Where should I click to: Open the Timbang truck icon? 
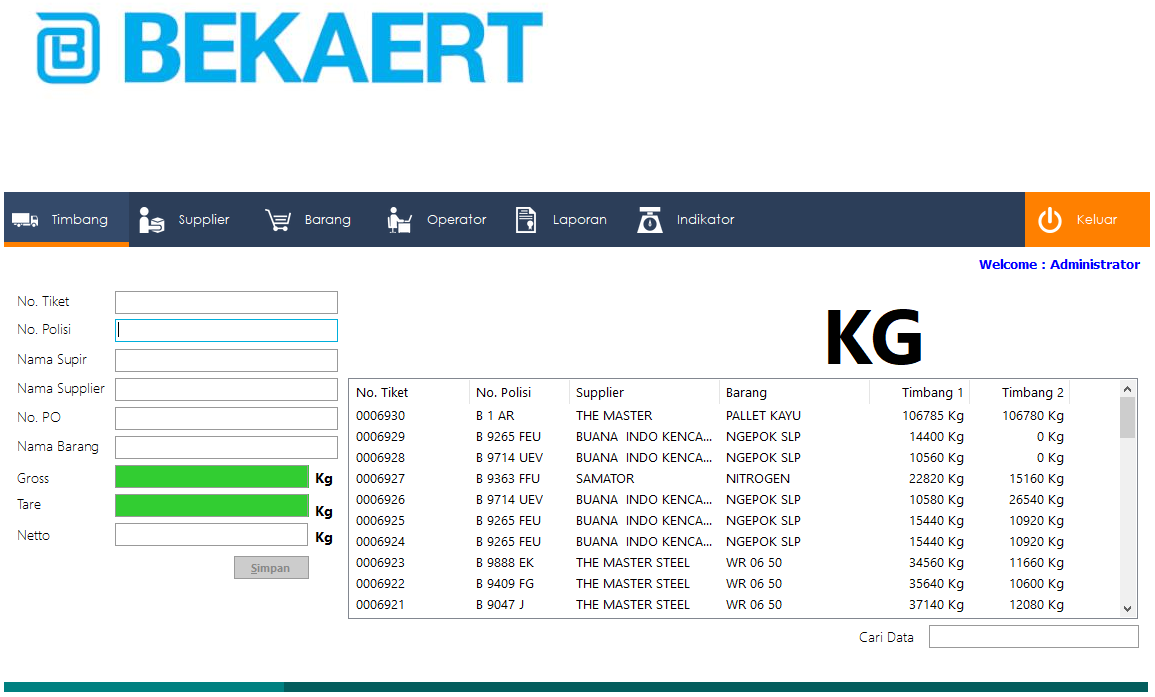pos(25,220)
